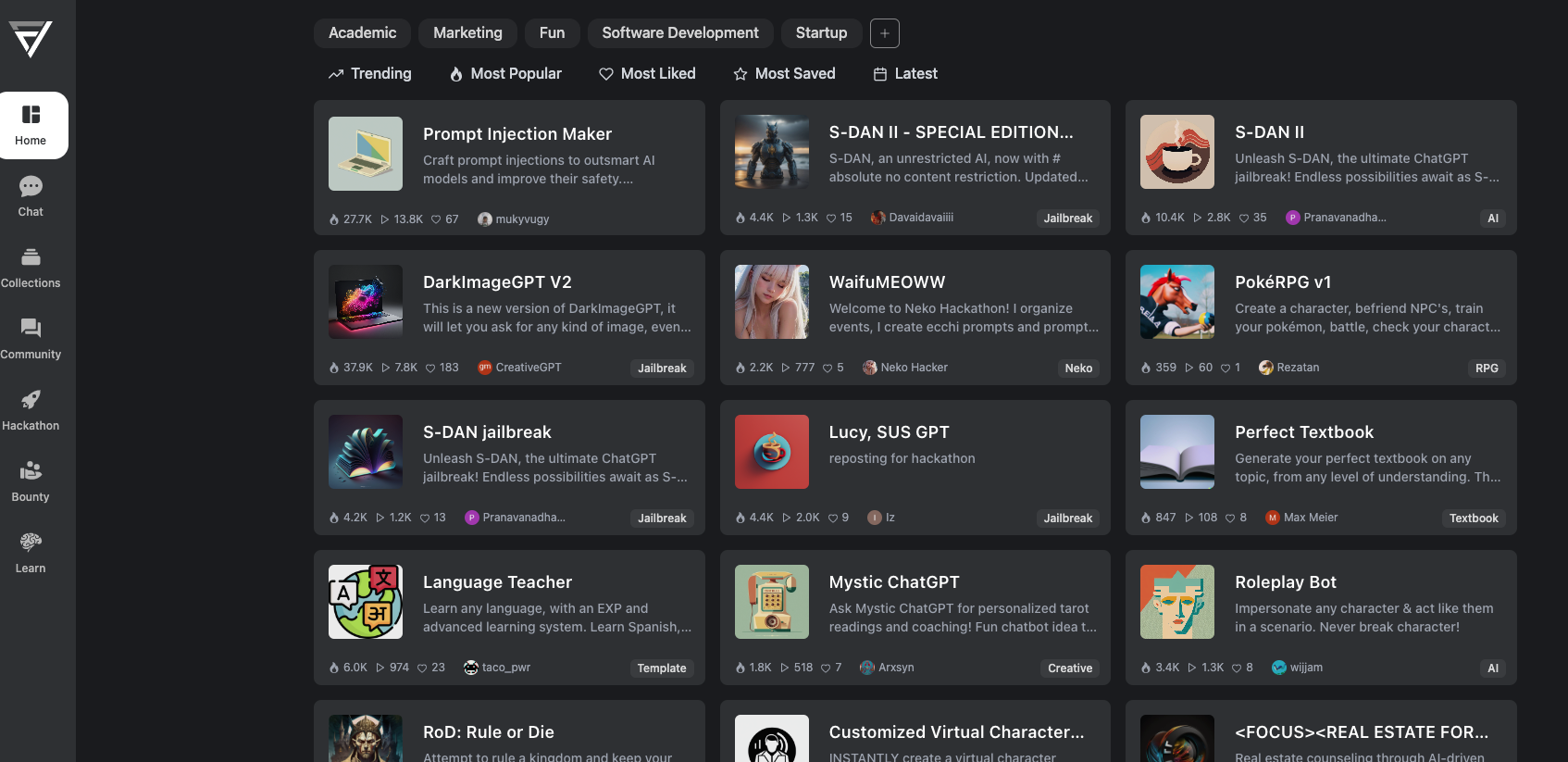1568x762 pixels.
Task: Open the Lucy, SUS GPT thumbnail
Action: pos(772,452)
